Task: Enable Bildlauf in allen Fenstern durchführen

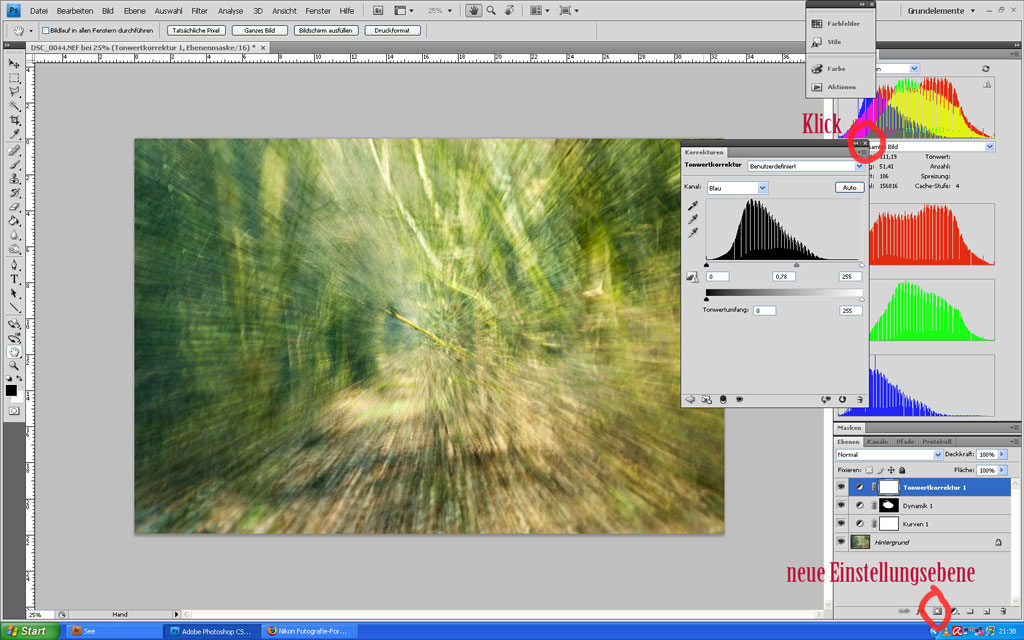Action: [46, 30]
